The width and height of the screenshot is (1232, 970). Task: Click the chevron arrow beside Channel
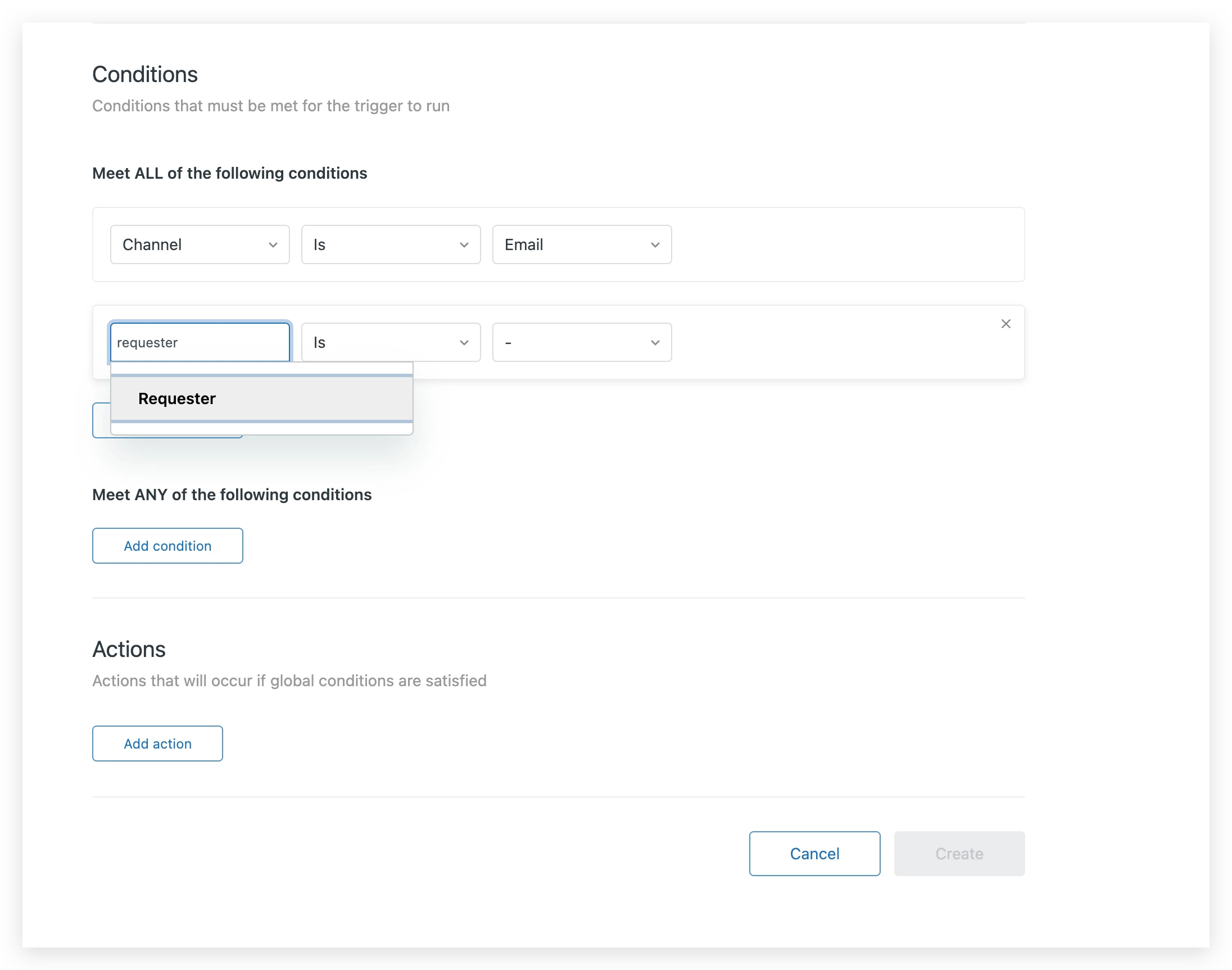coord(273,245)
